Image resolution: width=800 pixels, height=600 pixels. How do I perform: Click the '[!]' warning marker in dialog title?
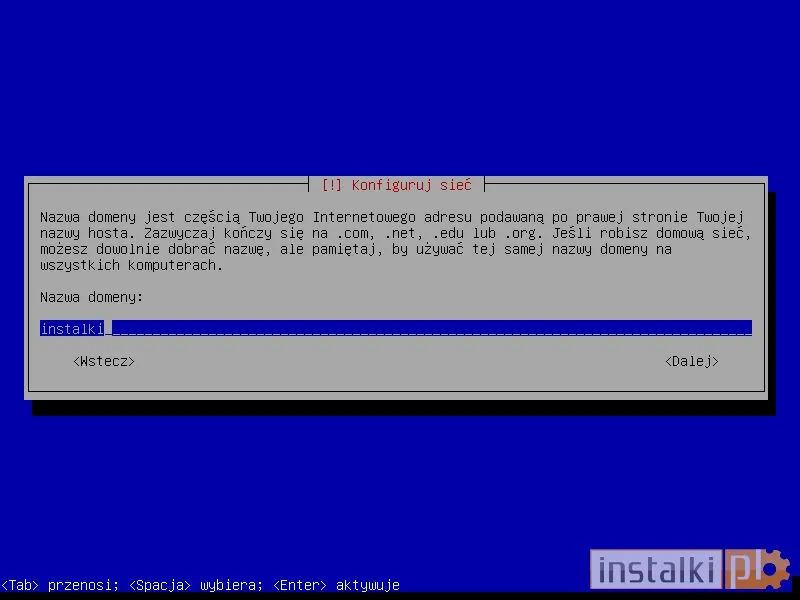(x=331, y=185)
